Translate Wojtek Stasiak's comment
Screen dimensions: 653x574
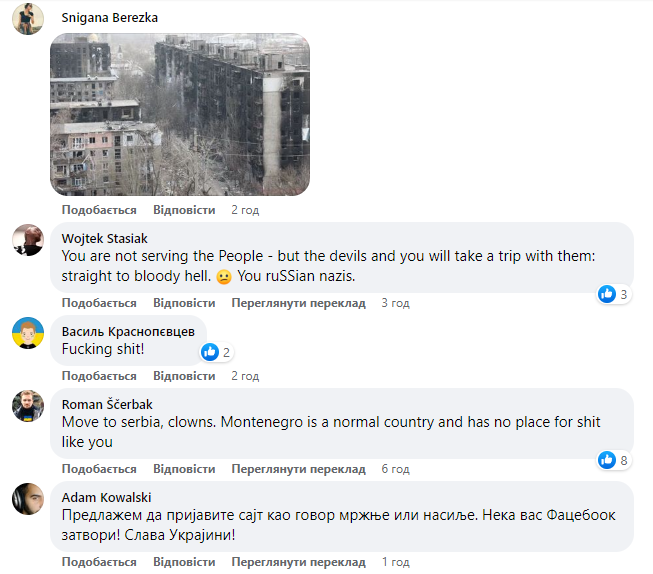click(x=298, y=303)
